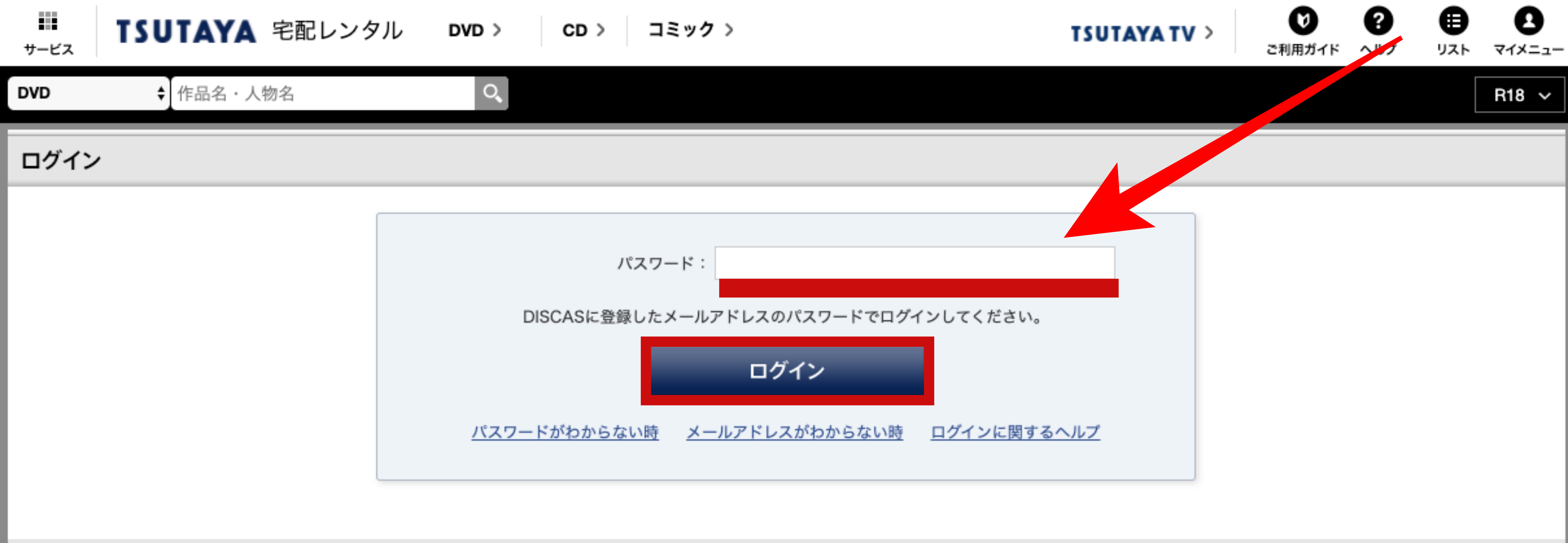The image size is (1568, 543).
Task: Click パスワードがわからない時 link
Action: 565,432
